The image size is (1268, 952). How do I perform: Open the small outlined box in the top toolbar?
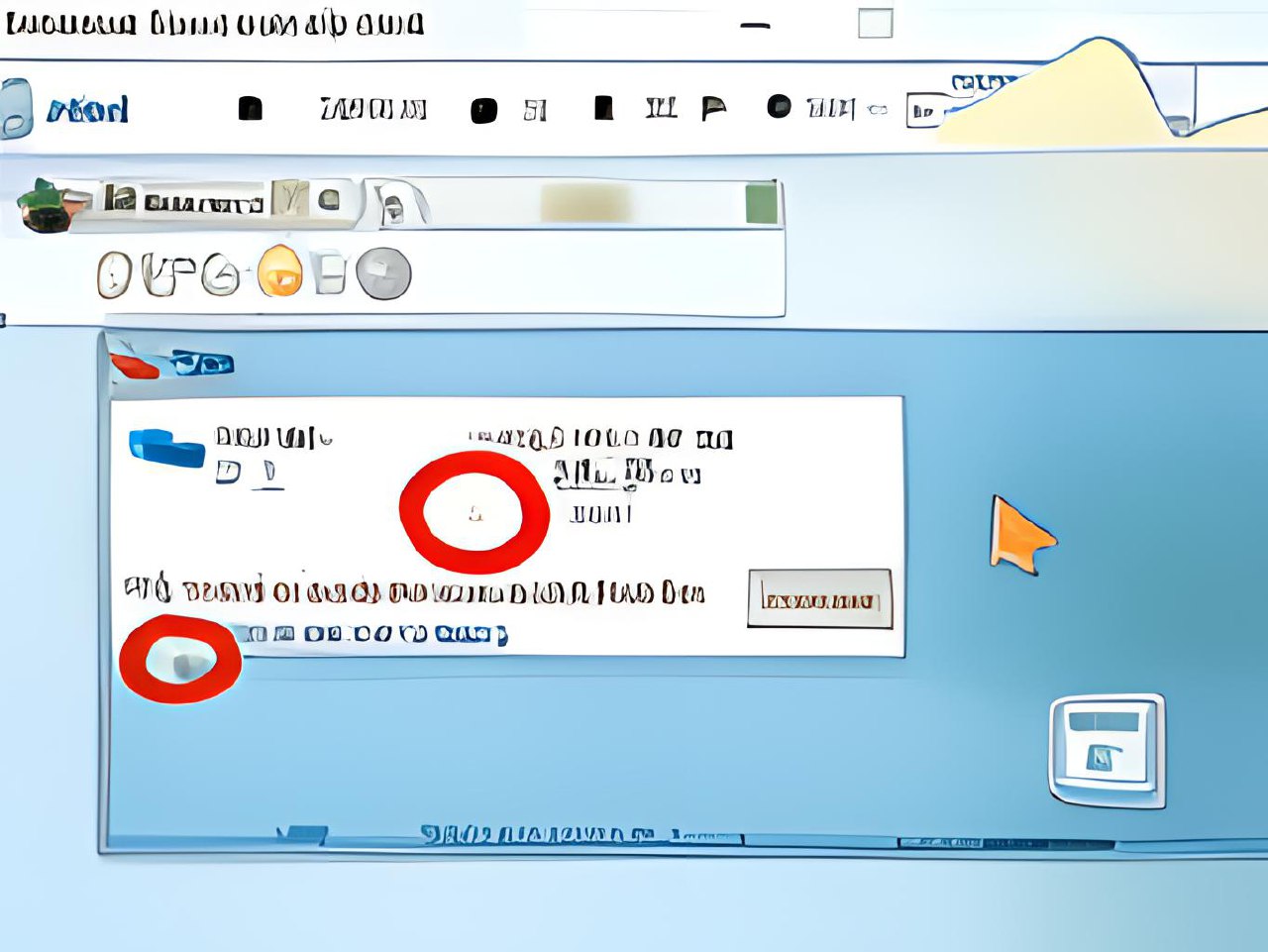(x=922, y=112)
